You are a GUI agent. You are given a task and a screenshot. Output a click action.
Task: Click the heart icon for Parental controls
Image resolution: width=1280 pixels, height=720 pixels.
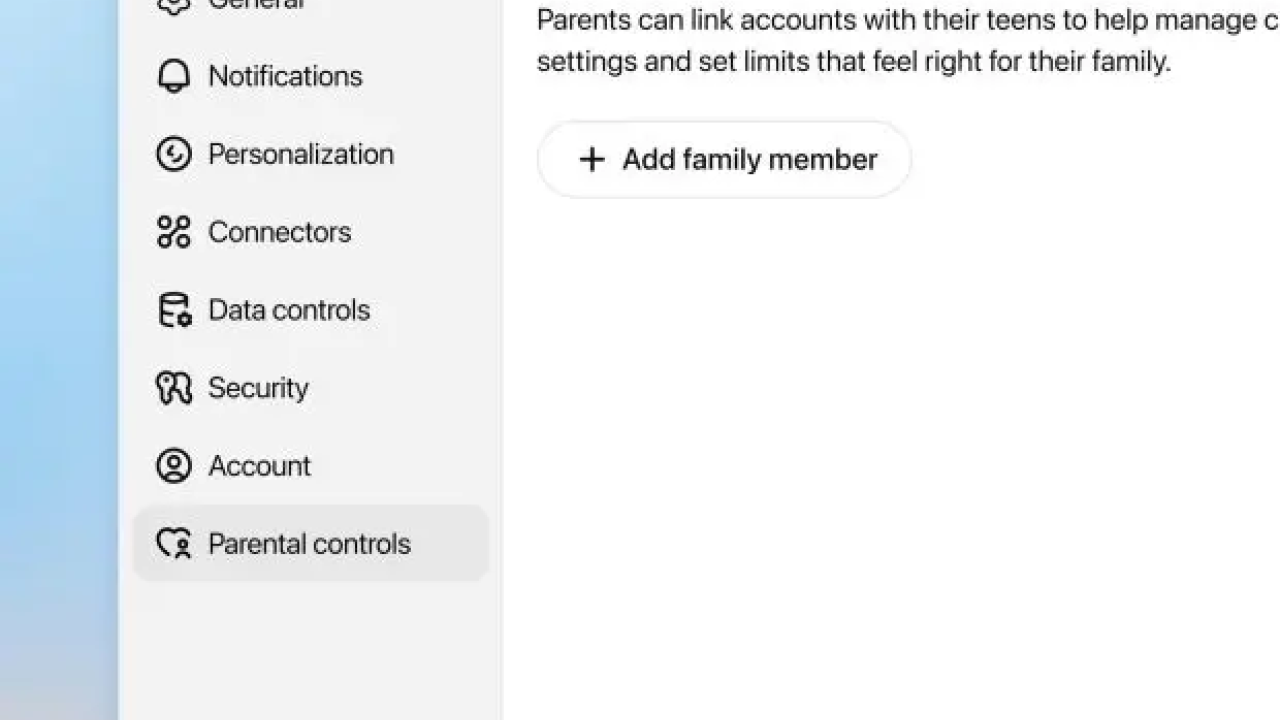point(174,544)
